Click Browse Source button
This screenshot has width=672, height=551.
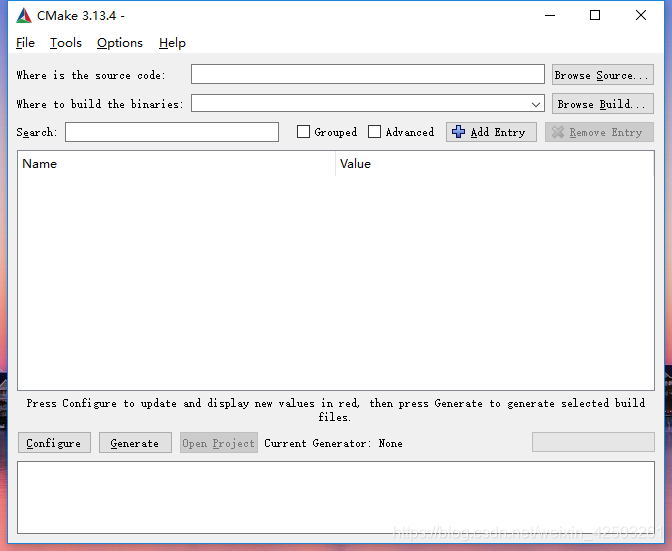[x=603, y=75]
